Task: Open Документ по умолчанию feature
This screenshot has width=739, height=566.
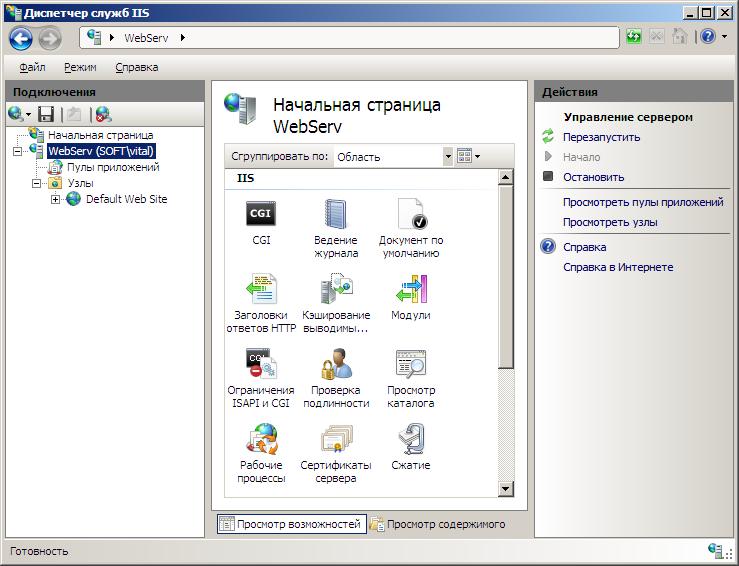Action: 411,229
